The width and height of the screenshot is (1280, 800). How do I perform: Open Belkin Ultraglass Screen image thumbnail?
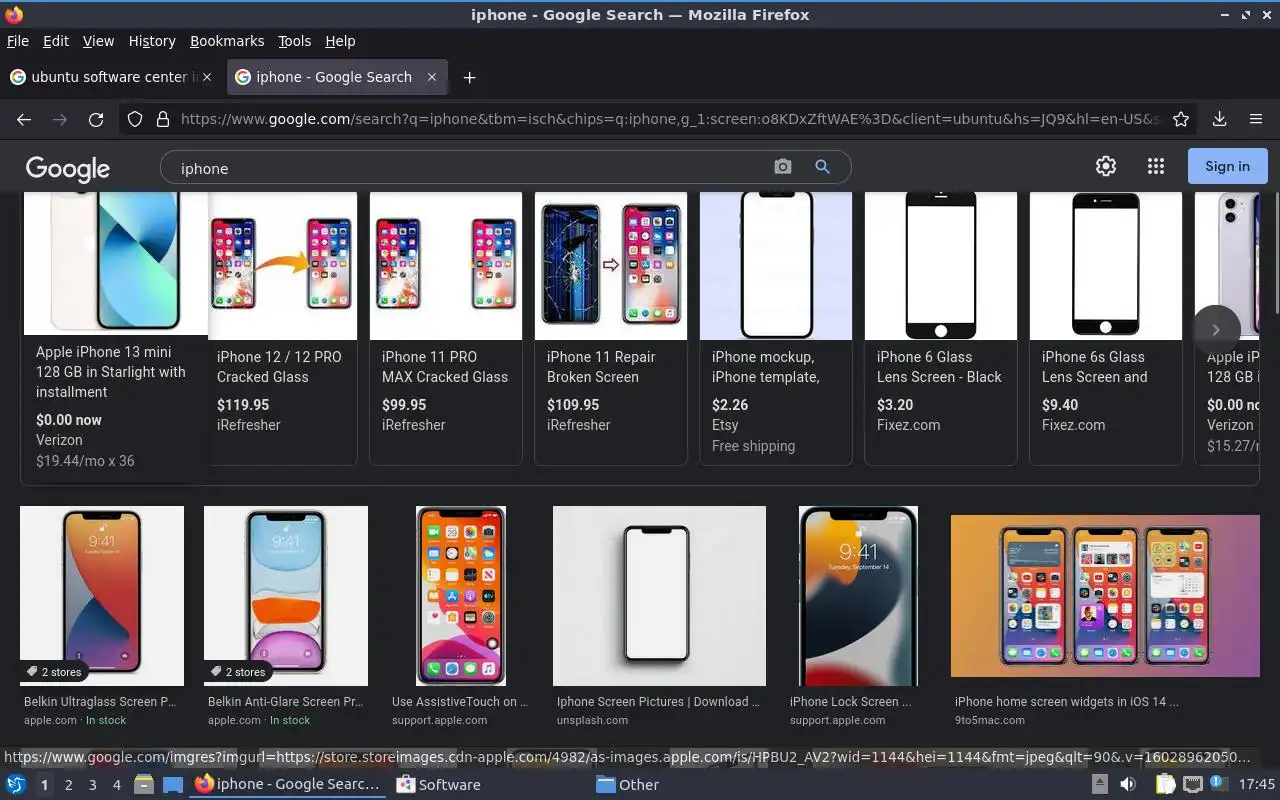tap(102, 596)
